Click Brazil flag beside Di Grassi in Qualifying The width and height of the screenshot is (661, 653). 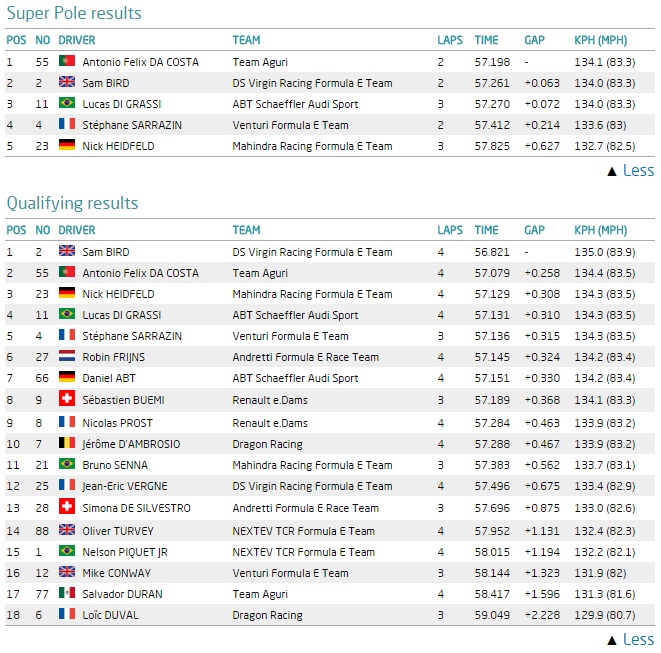67,314
